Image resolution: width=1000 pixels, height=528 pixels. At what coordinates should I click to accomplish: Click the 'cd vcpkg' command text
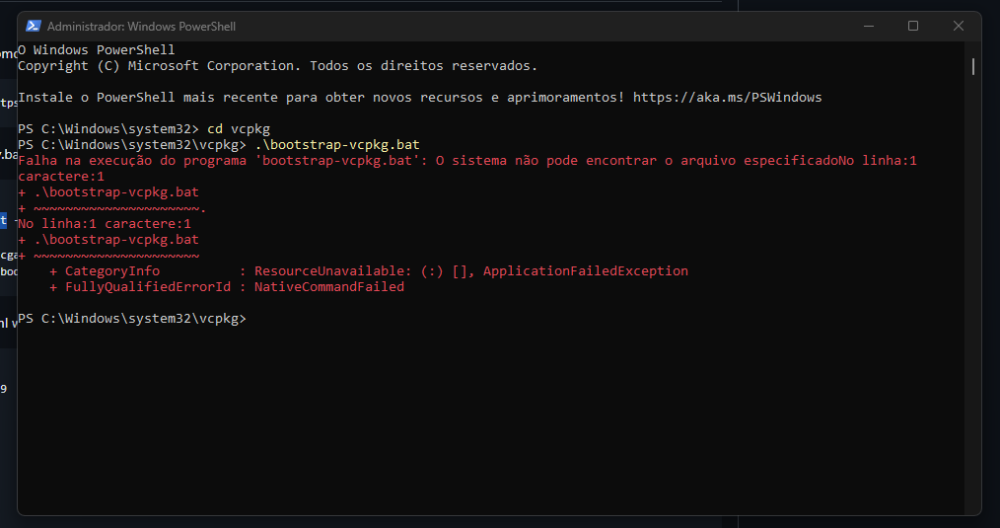point(238,130)
